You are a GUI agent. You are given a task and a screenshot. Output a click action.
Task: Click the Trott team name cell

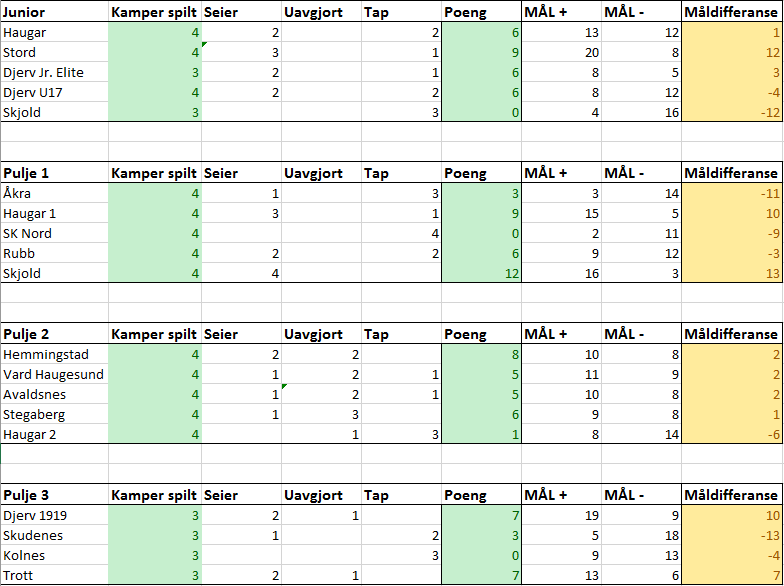54,575
